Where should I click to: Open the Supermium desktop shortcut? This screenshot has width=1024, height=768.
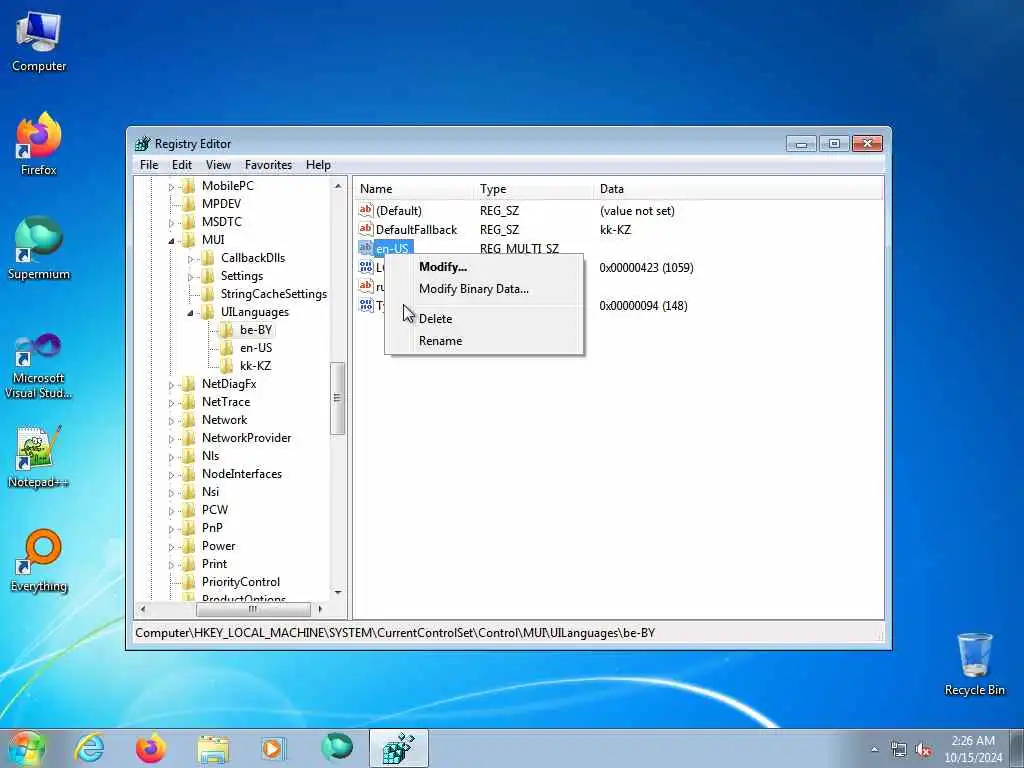tap(39, 248)
